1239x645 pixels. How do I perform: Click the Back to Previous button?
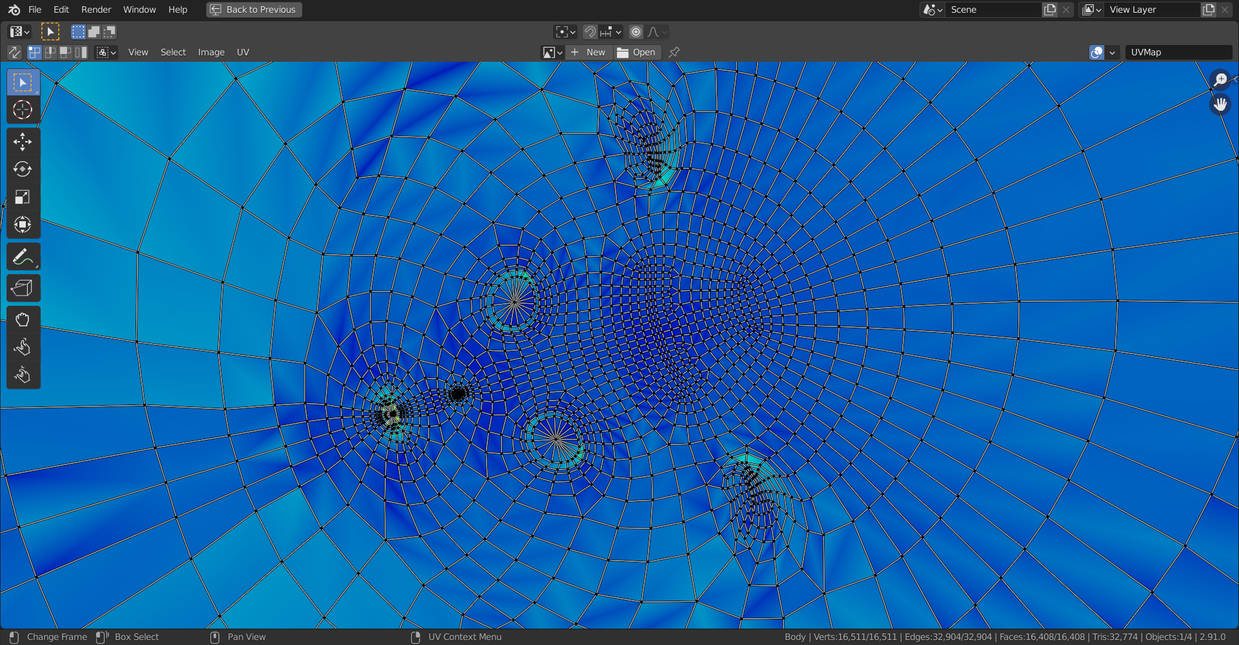(x=254, y=9)
